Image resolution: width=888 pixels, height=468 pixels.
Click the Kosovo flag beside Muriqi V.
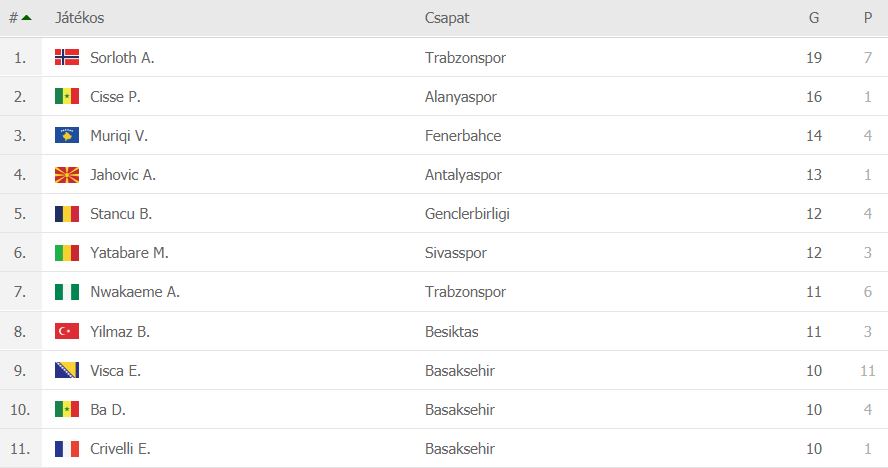[x=67, y=135]
